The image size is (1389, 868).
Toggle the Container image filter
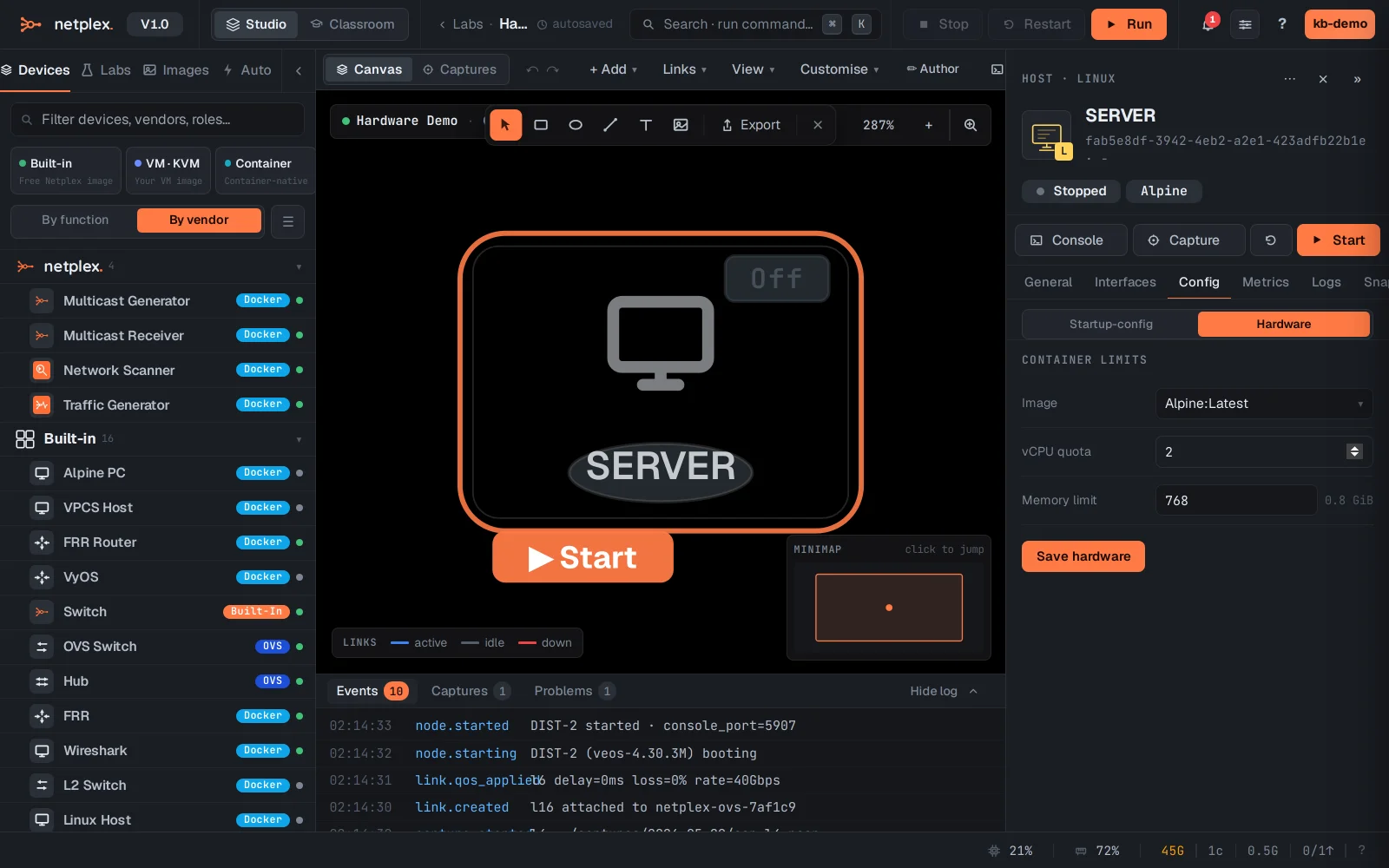click(x=266, y=171)
